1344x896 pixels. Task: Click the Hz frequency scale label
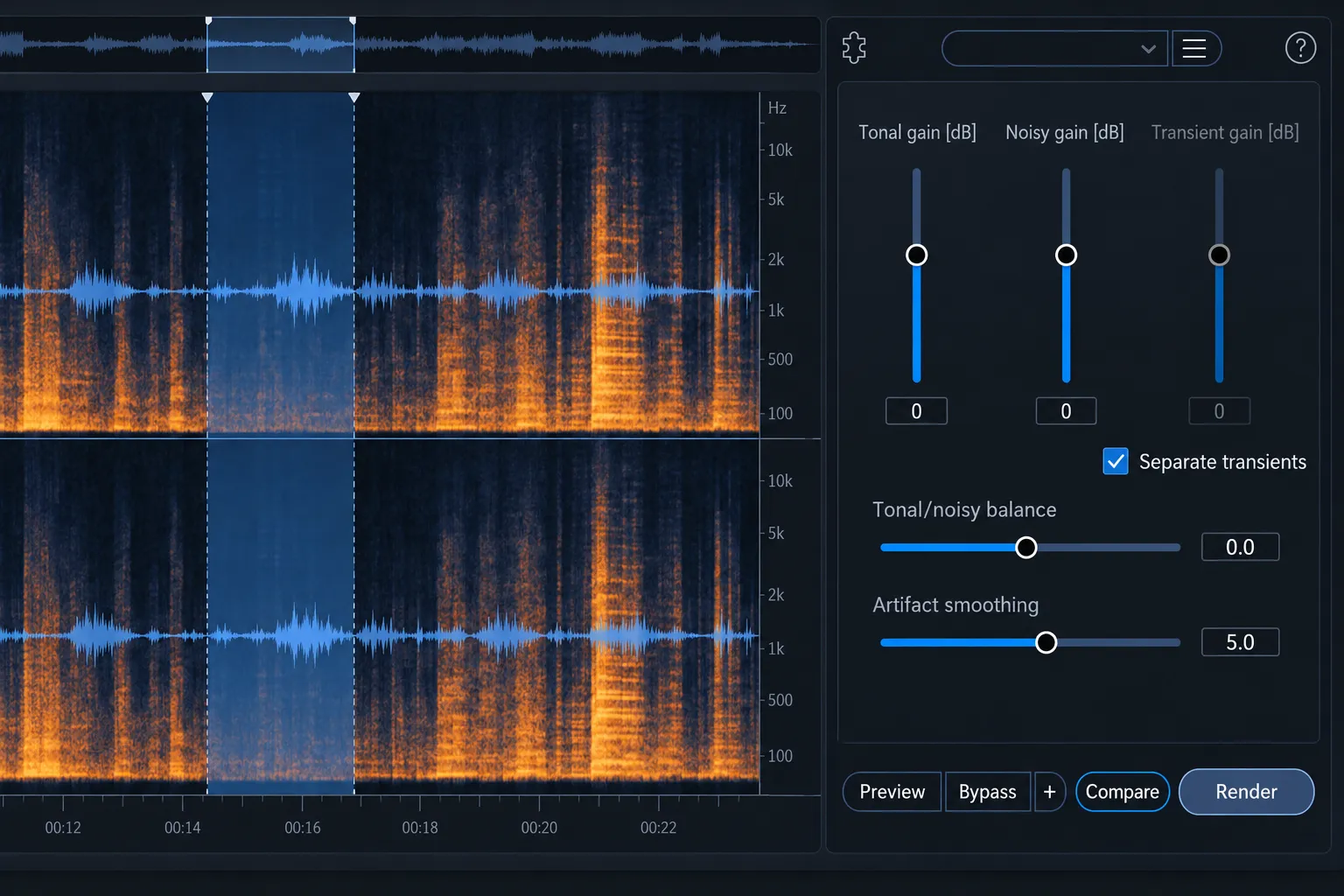coord(777,108)
